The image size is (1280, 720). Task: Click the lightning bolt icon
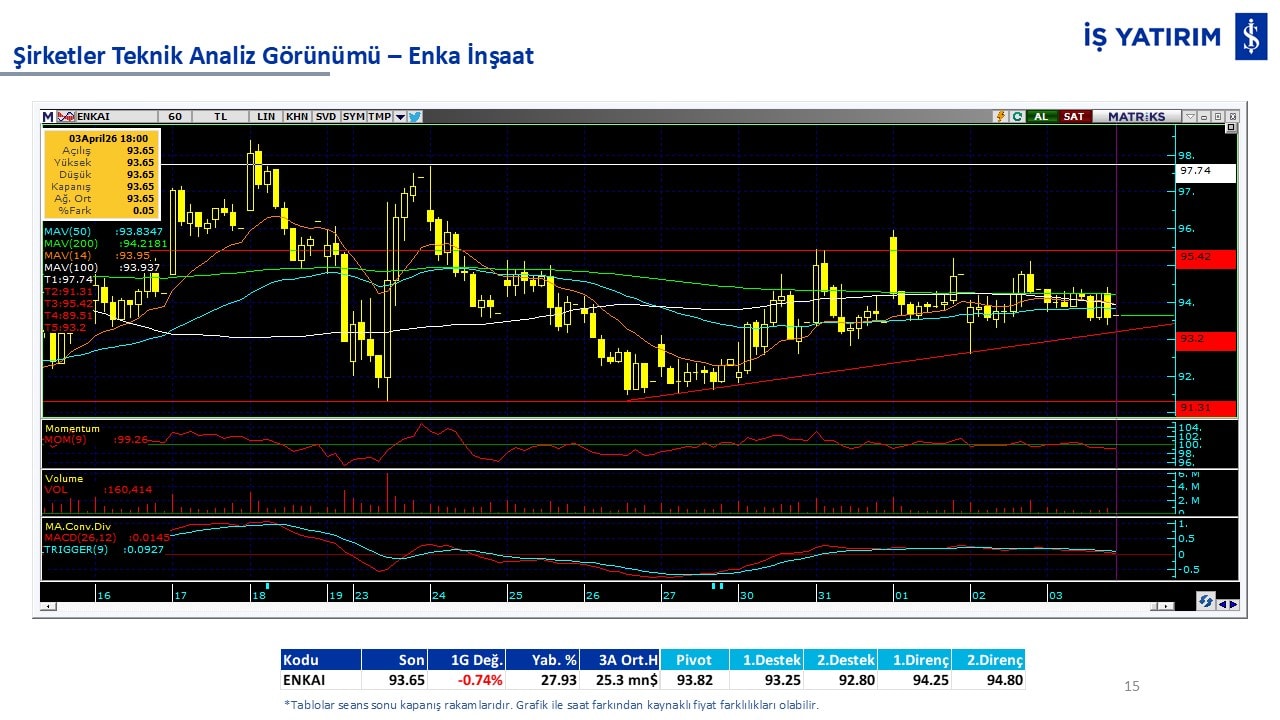pyautogui.click(x=999, y=117)
